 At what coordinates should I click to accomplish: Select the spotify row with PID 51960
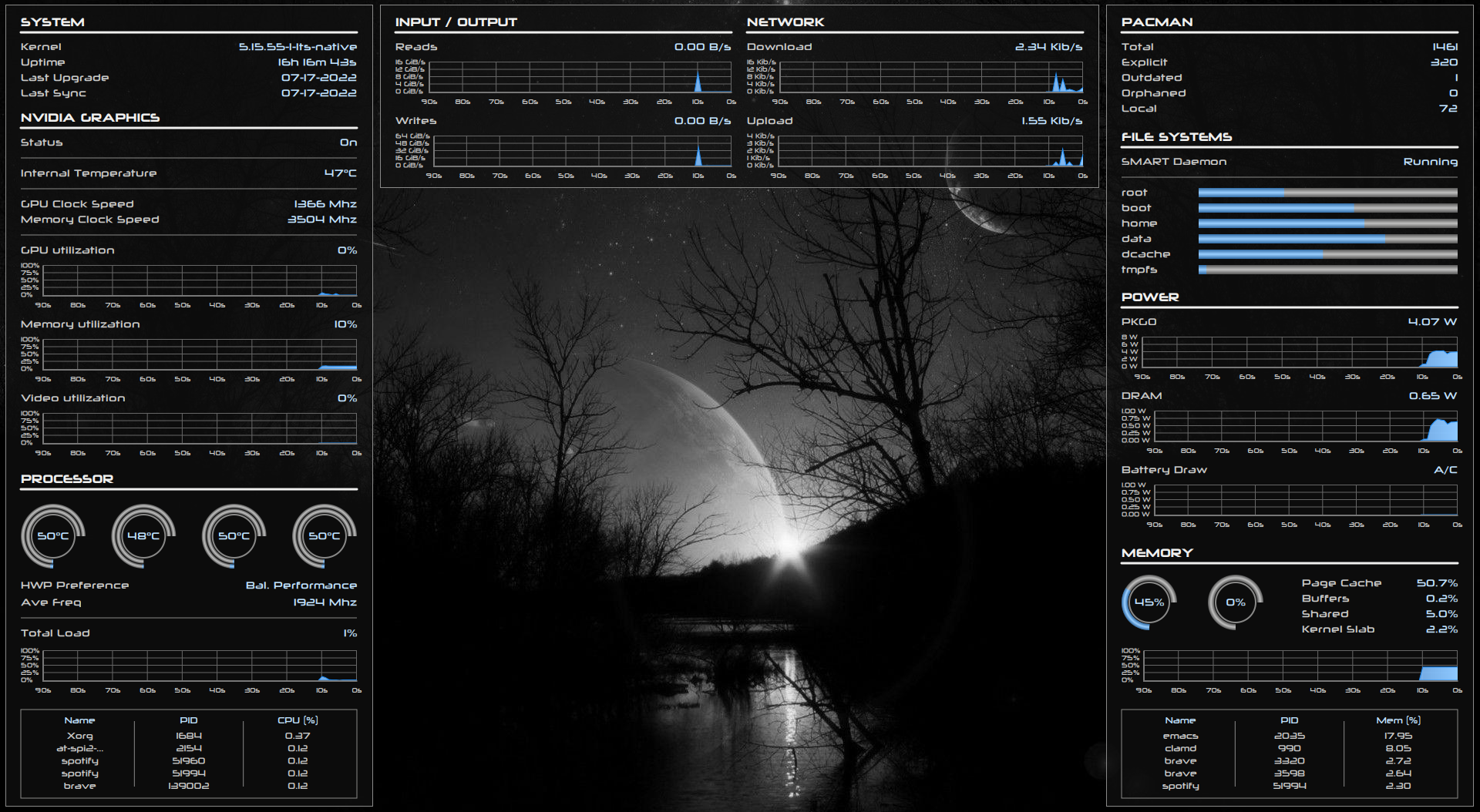click(x=189, y=761)
